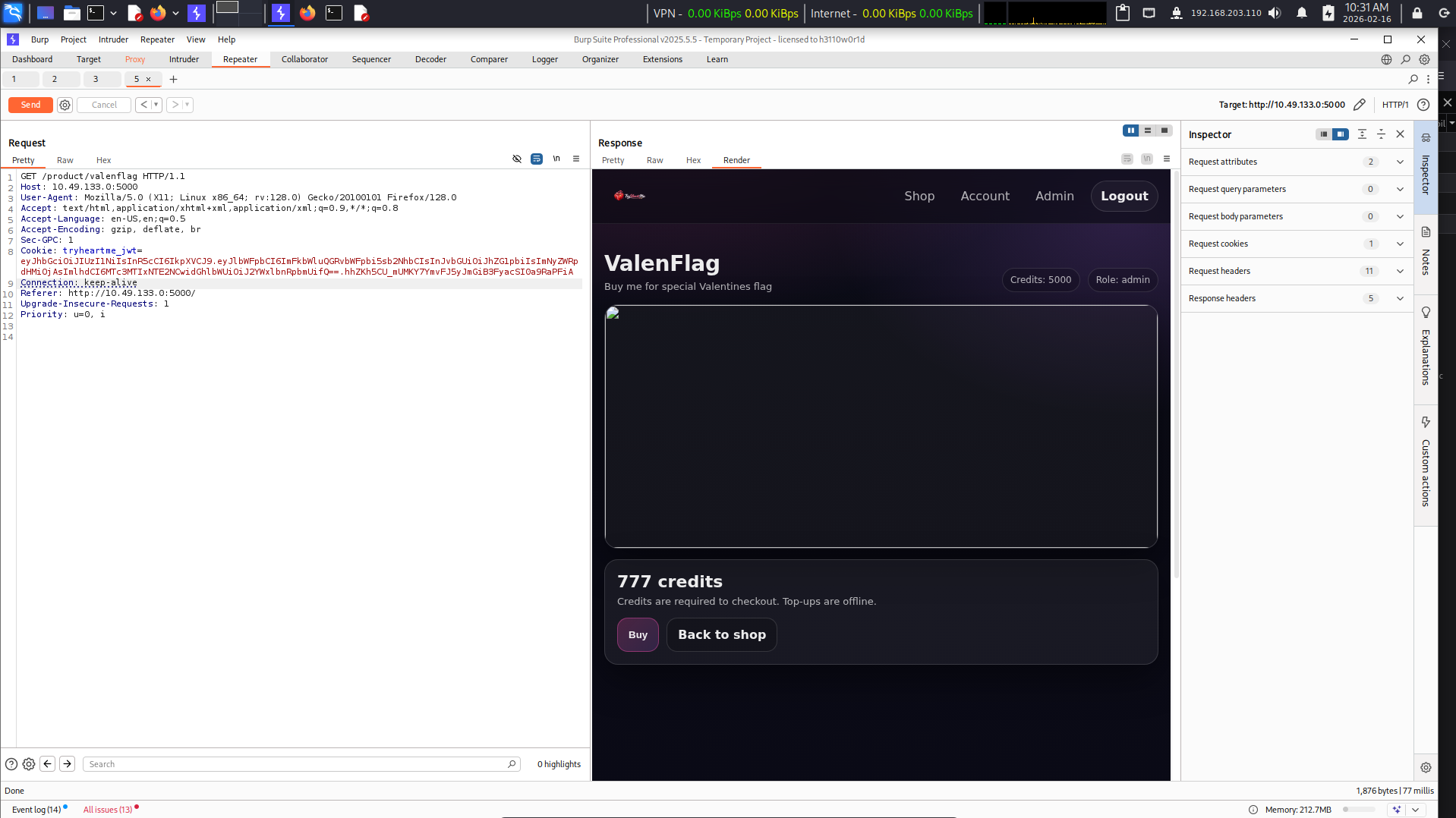Open Repeater request settings gear
Viewport: 1456px width, 818px height.
pos(65,105)
